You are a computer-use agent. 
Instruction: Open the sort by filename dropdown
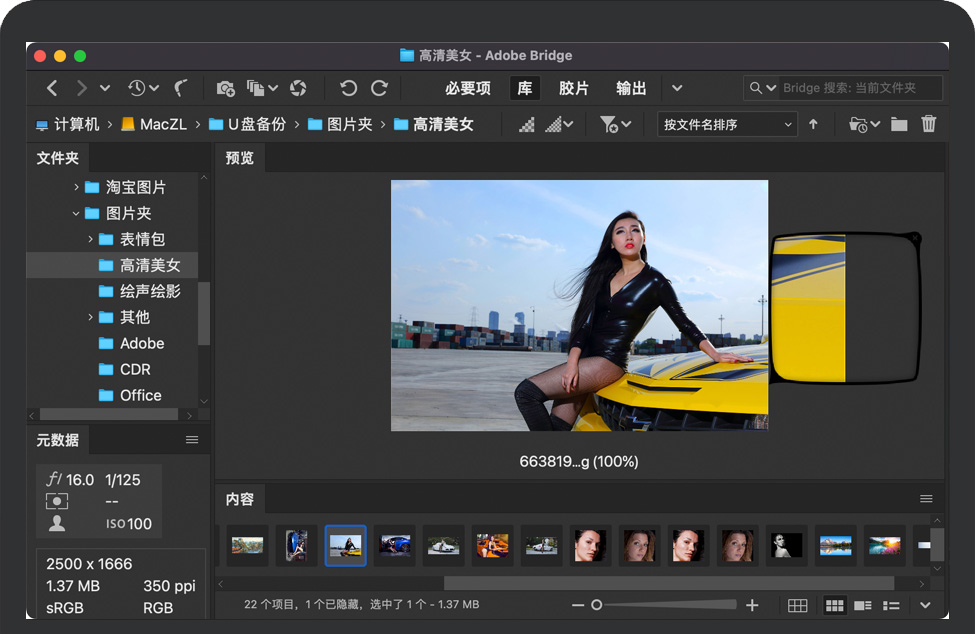(x=727, y=125)
